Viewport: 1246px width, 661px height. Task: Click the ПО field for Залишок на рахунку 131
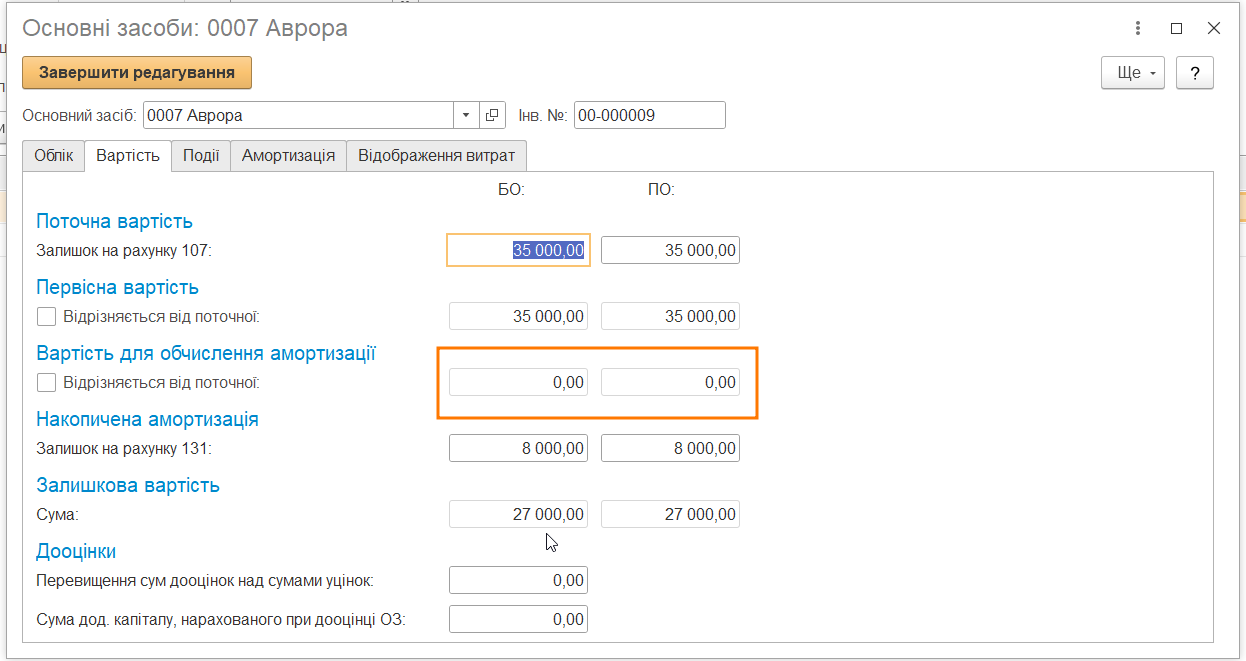pos(670,448)
